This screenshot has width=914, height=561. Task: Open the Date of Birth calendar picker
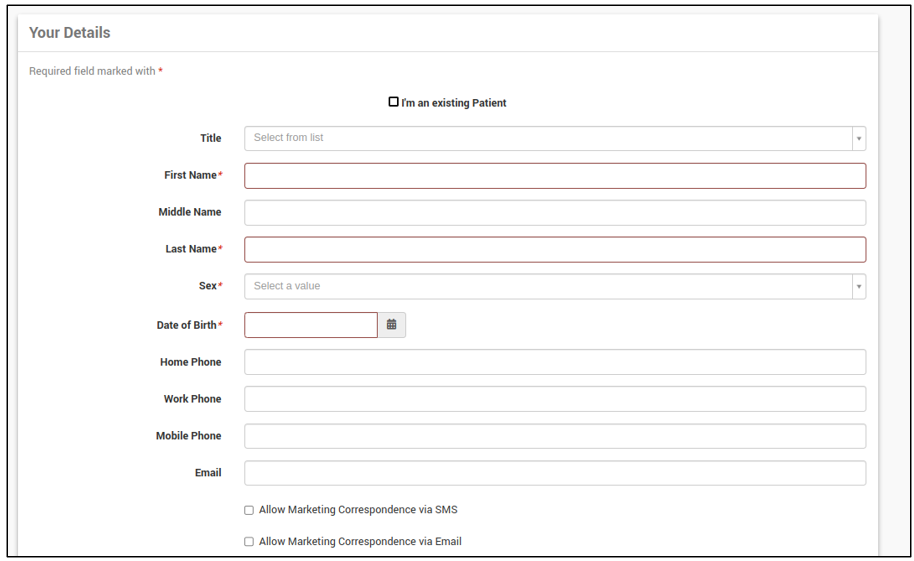tap(392, 325)
